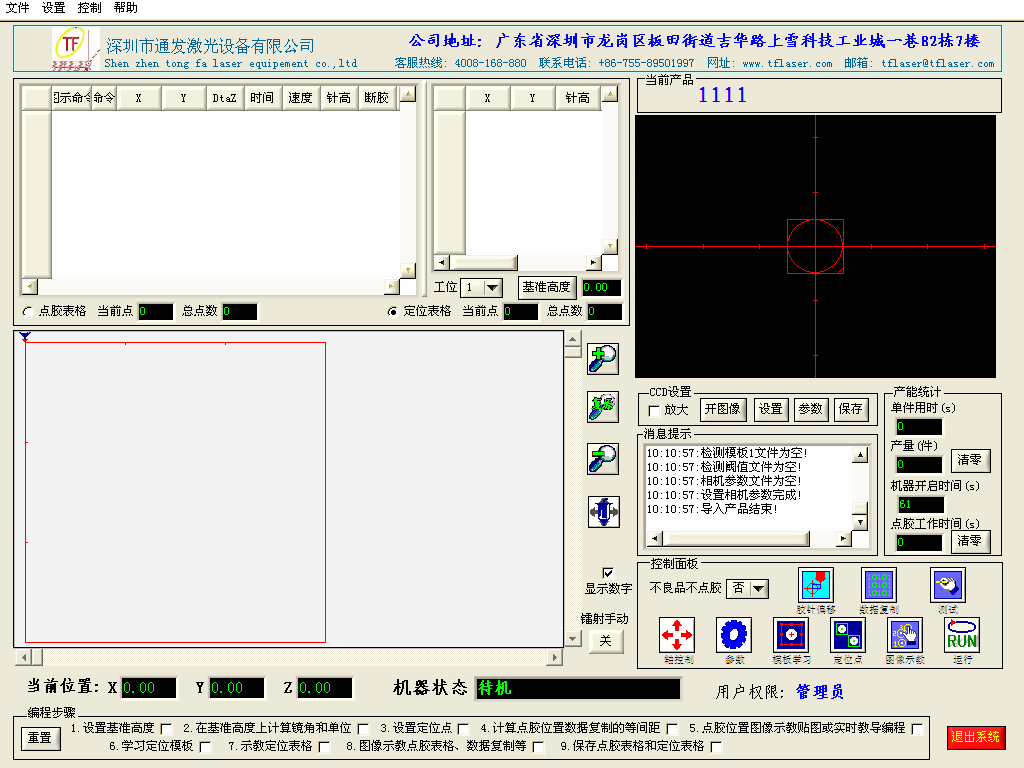Click the 轴控制 axis control icon
The width and height of the screenshot is (1024, 768).
point(677,635)
